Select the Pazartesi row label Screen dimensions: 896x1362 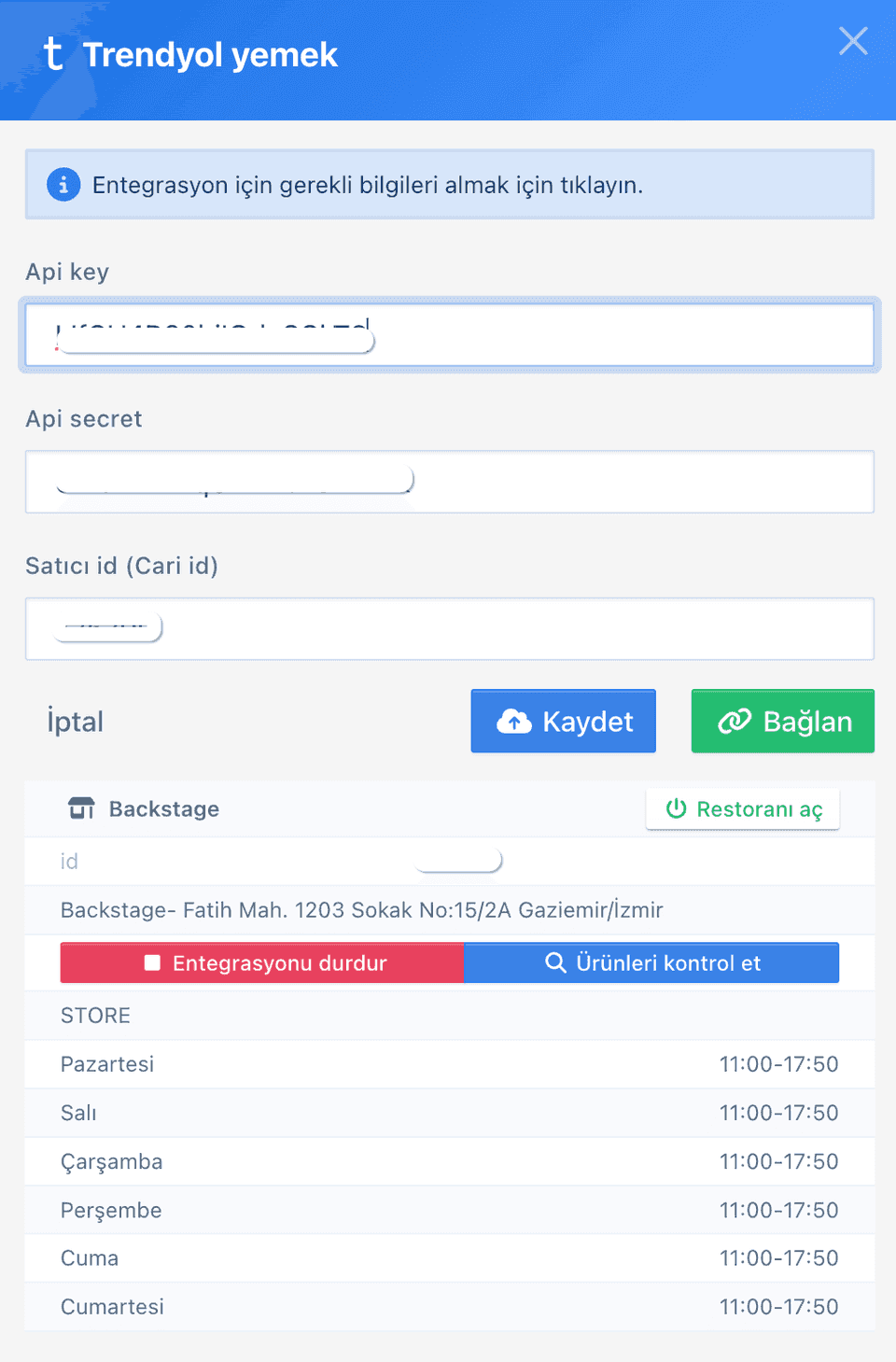click(x=107, y=1064)
